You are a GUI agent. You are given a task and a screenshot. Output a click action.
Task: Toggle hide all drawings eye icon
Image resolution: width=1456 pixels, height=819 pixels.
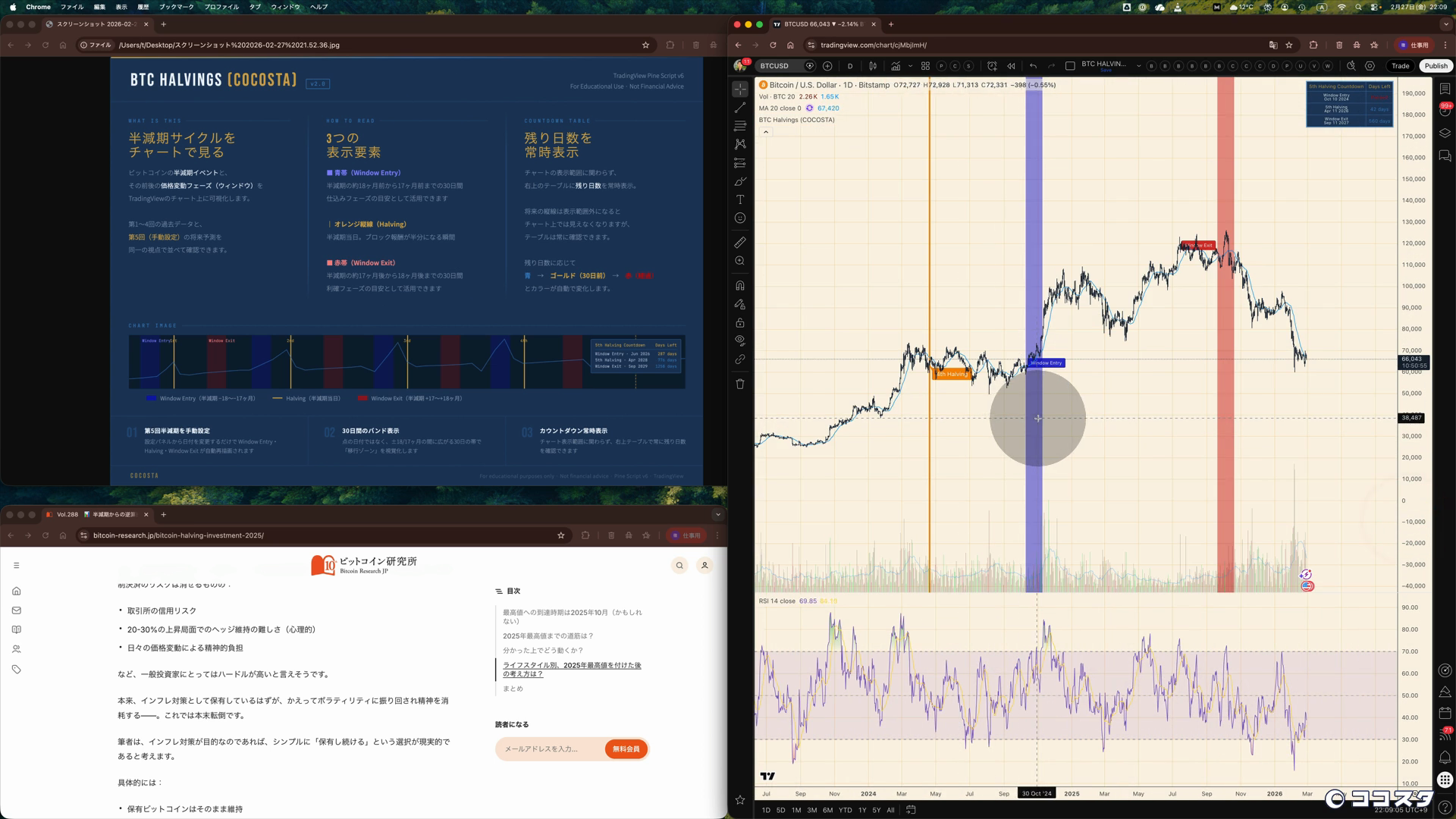point(740,340)
